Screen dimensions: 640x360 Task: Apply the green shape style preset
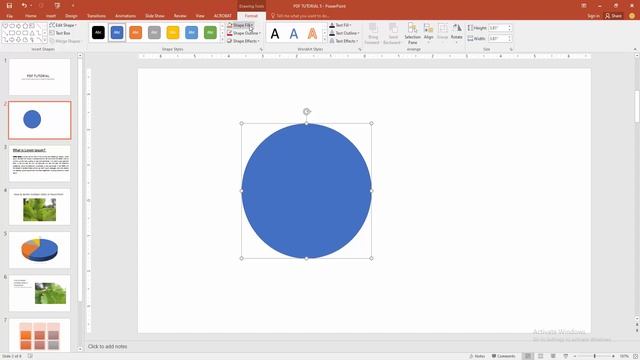(210, 33)
